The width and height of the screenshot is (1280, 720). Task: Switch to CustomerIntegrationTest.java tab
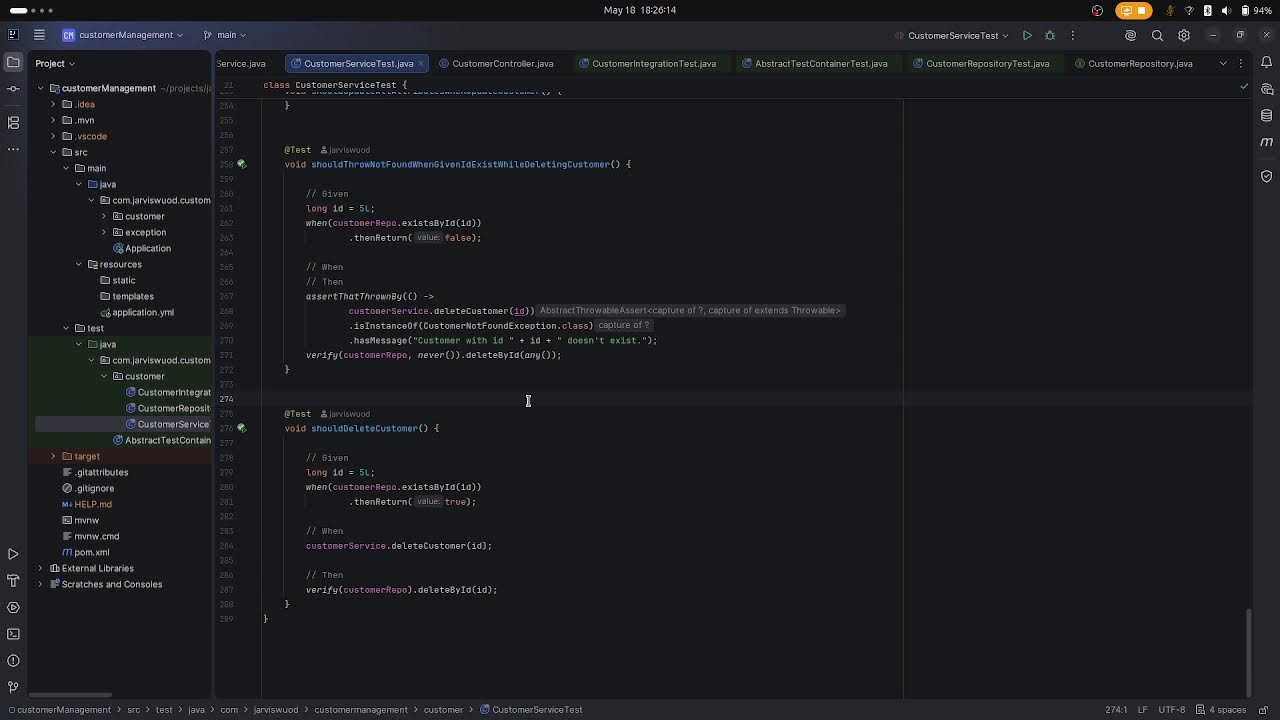tap(648, 63)
